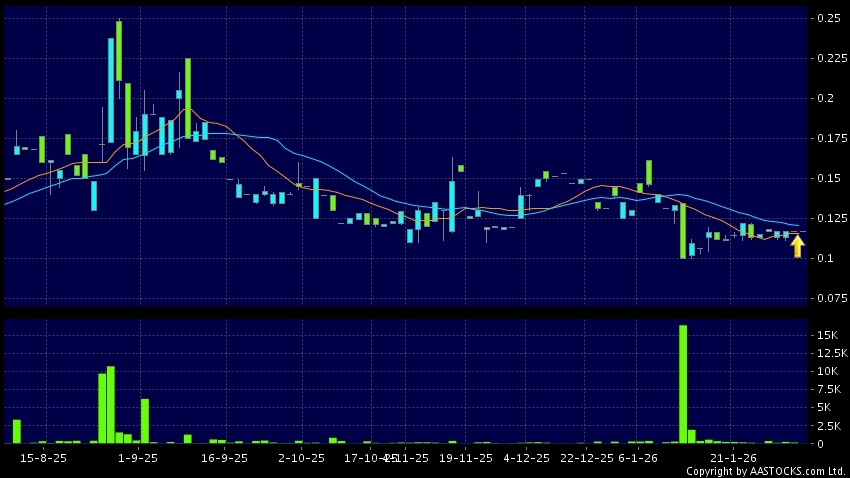Click the tallest green volume bar
The height and width of the screenshot is (478, 850).
pyautogui.click(x=683, y=384)
